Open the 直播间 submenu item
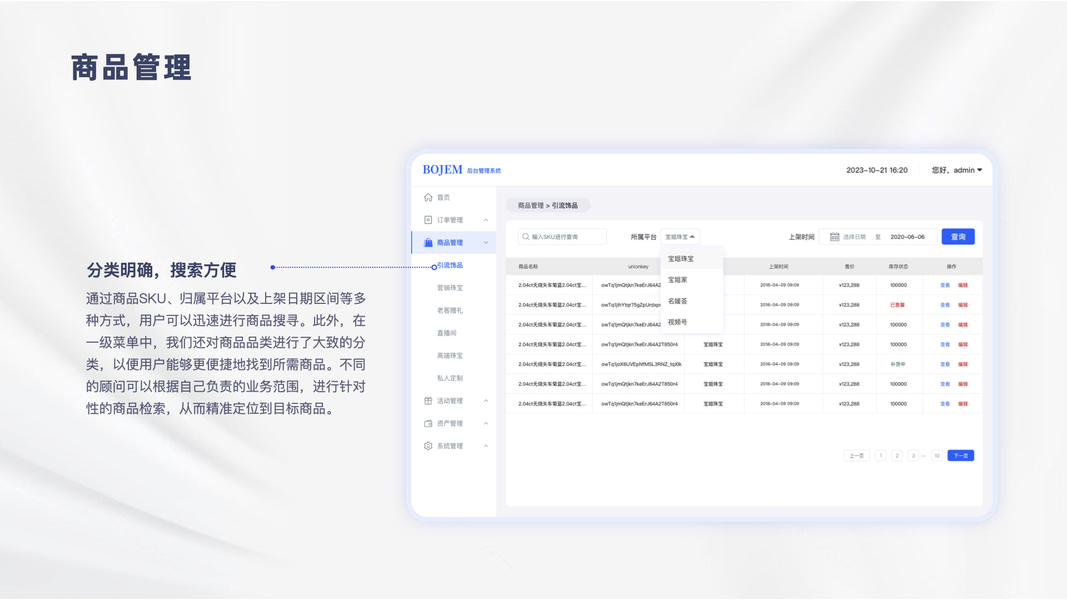 [x=446, y=333]
